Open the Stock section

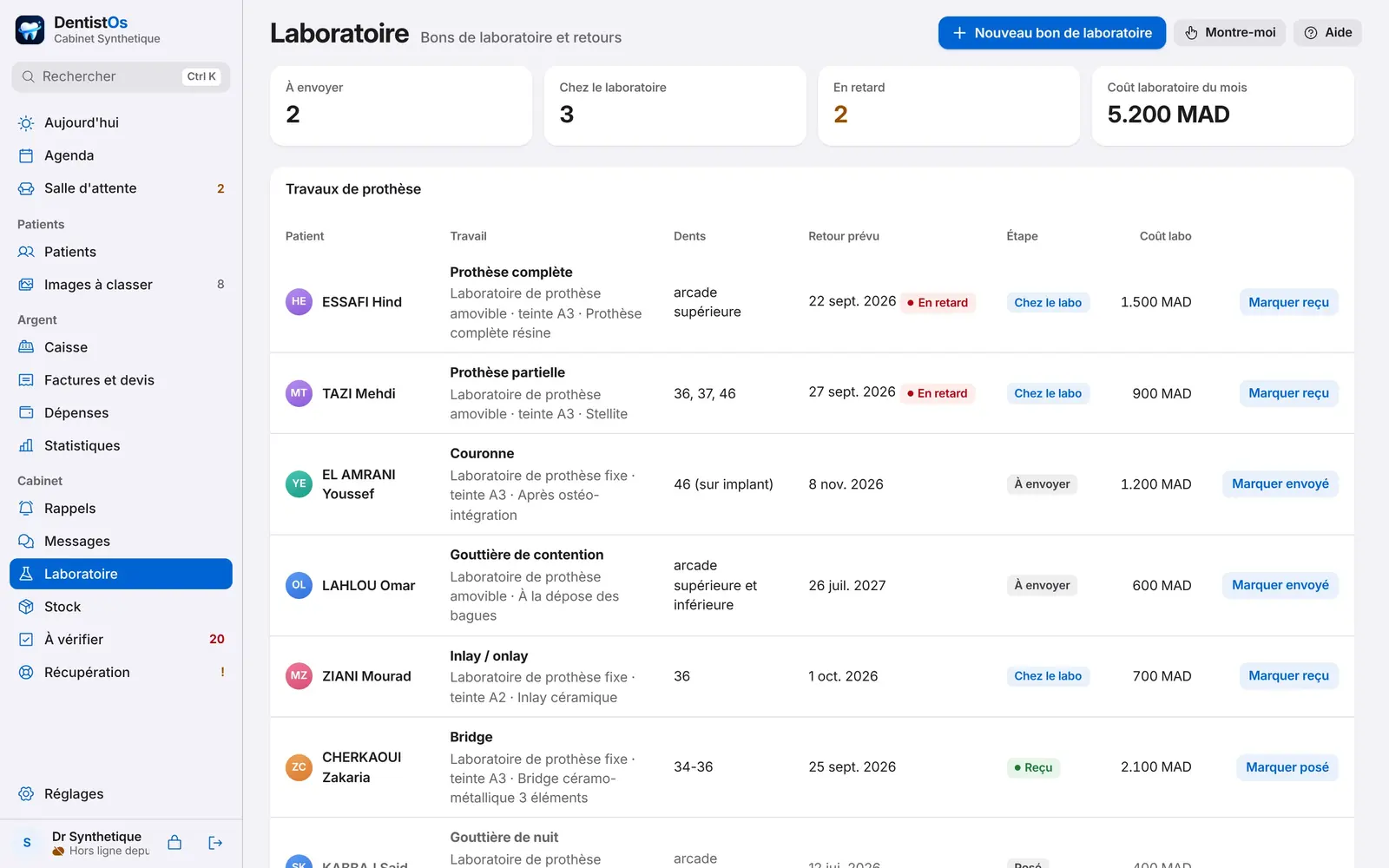121,607
